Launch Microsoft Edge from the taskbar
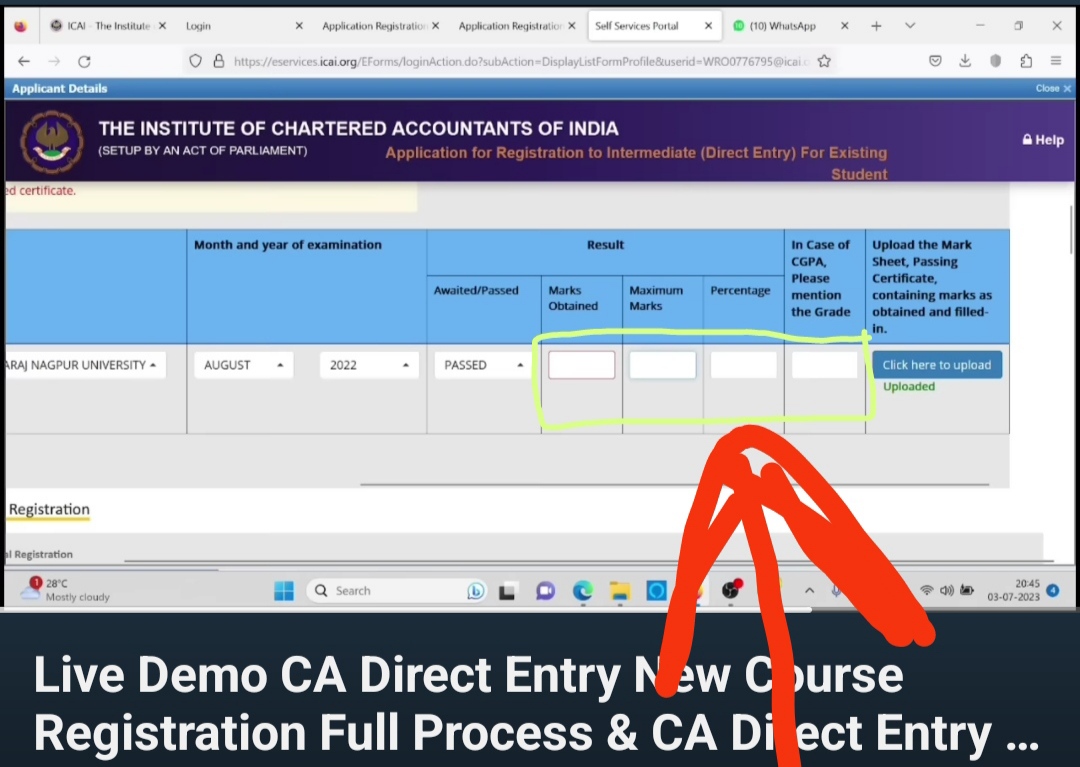 [583, 591]
